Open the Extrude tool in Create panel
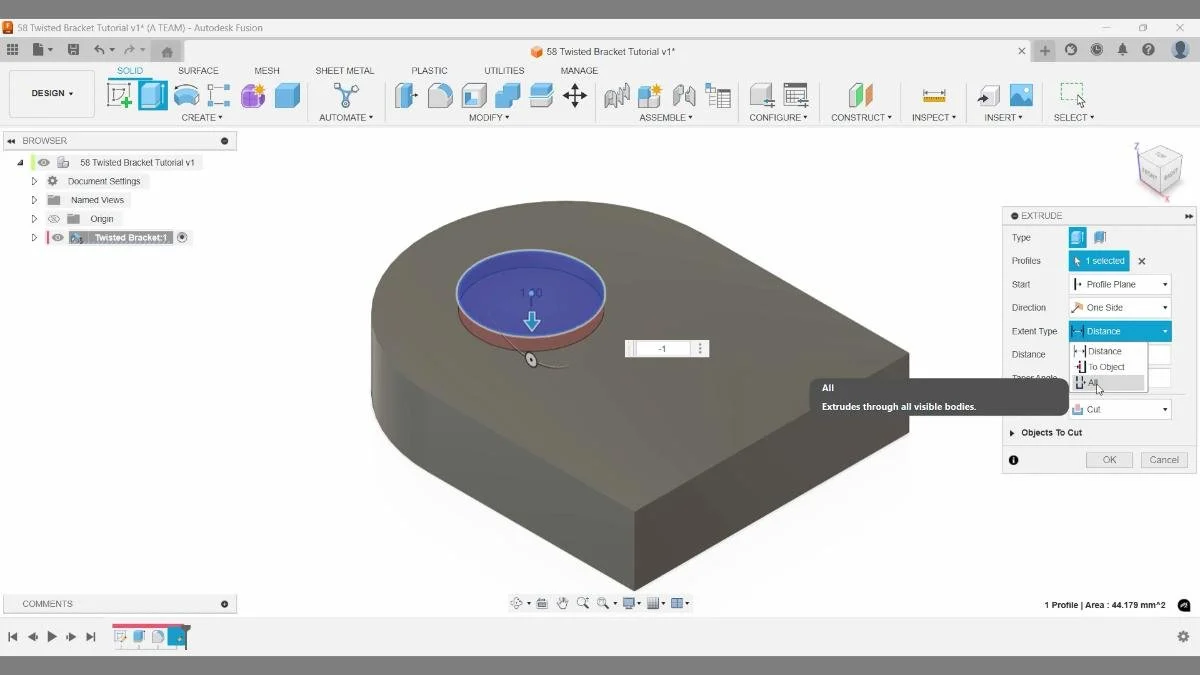 [150, 94]
